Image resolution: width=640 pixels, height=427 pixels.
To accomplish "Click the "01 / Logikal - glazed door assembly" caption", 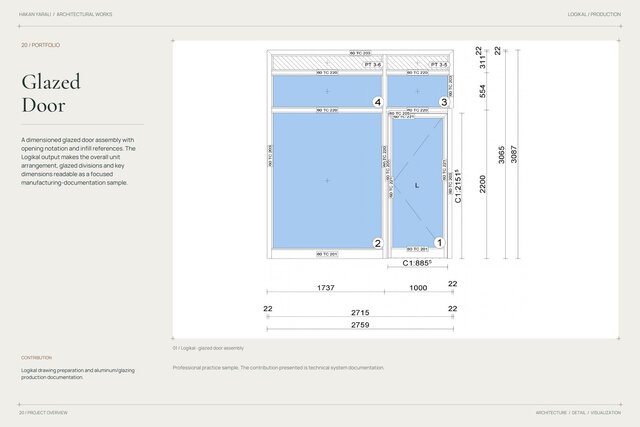I will [208, 348].
